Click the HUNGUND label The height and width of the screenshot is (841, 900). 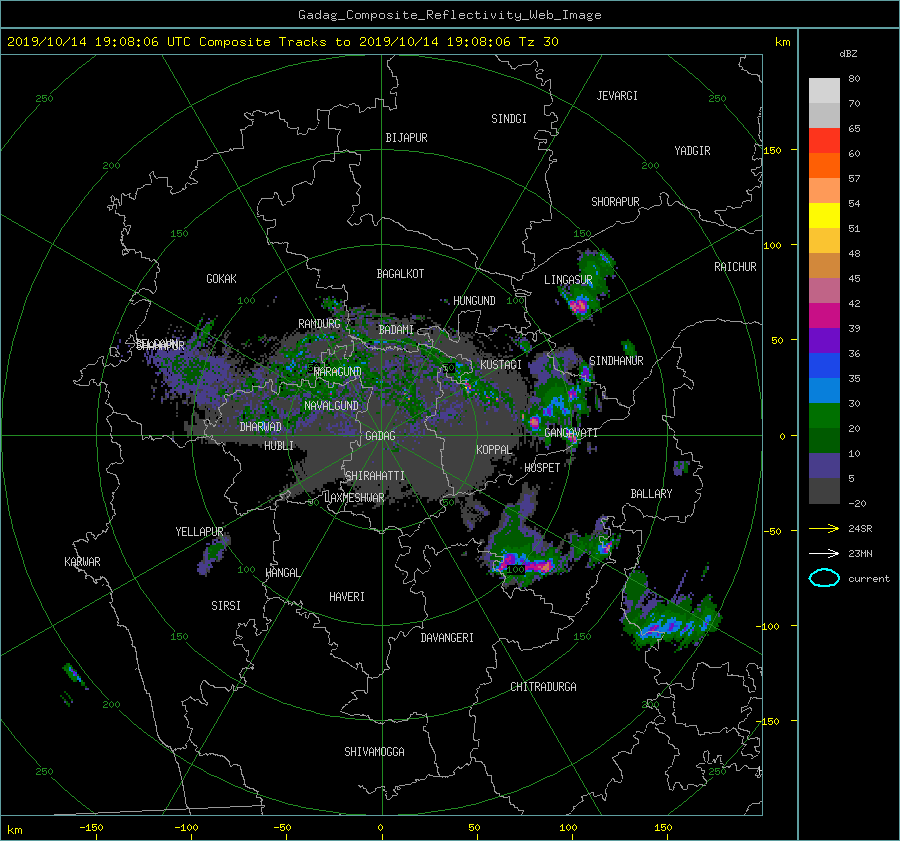(474, 301)
